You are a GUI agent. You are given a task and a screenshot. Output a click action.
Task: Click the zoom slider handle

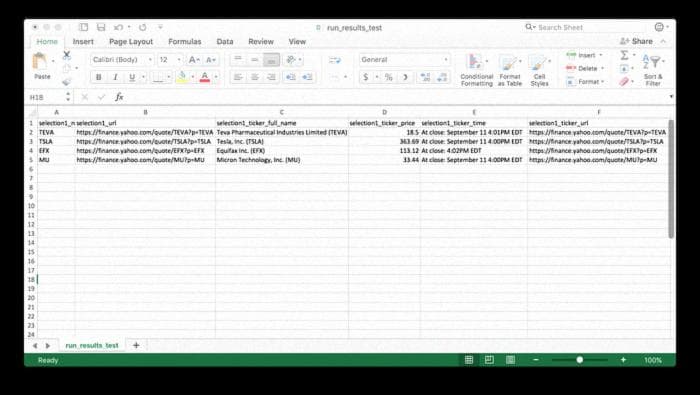point(579,360)
